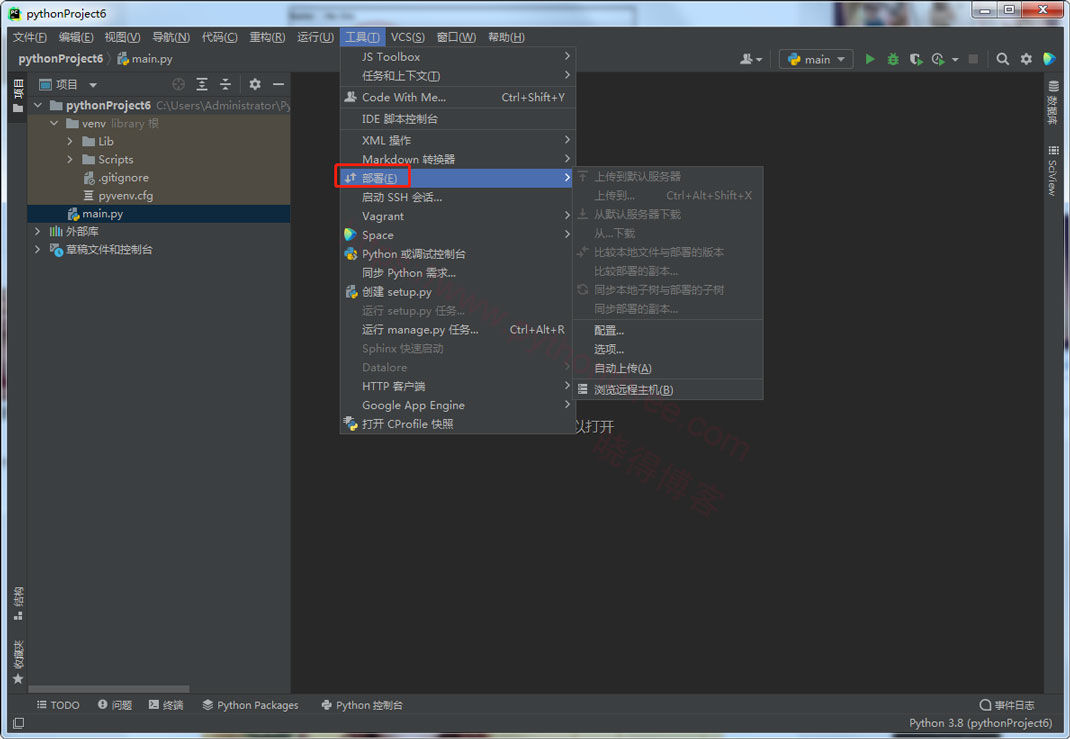This screenshot has width=1070, height=739.
Task: Click tool windows quick-access icon bottom left
Action: point(18,723)
